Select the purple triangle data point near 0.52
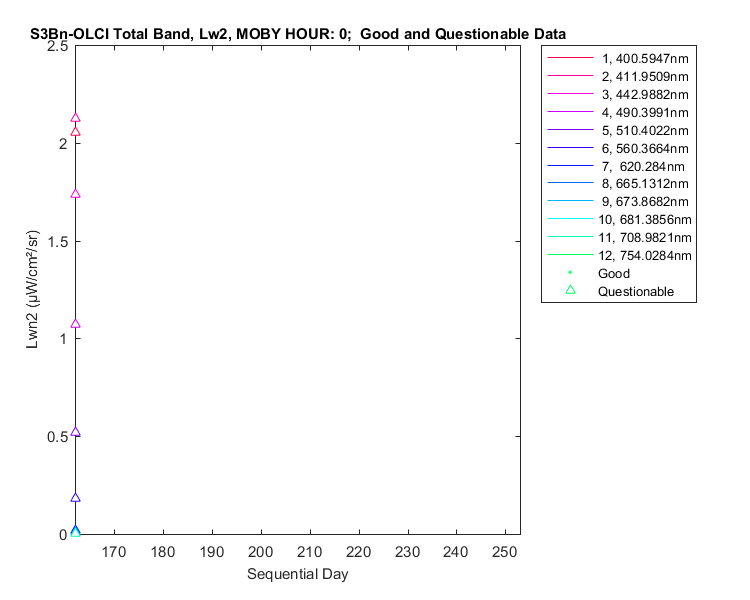 point(75,432)
